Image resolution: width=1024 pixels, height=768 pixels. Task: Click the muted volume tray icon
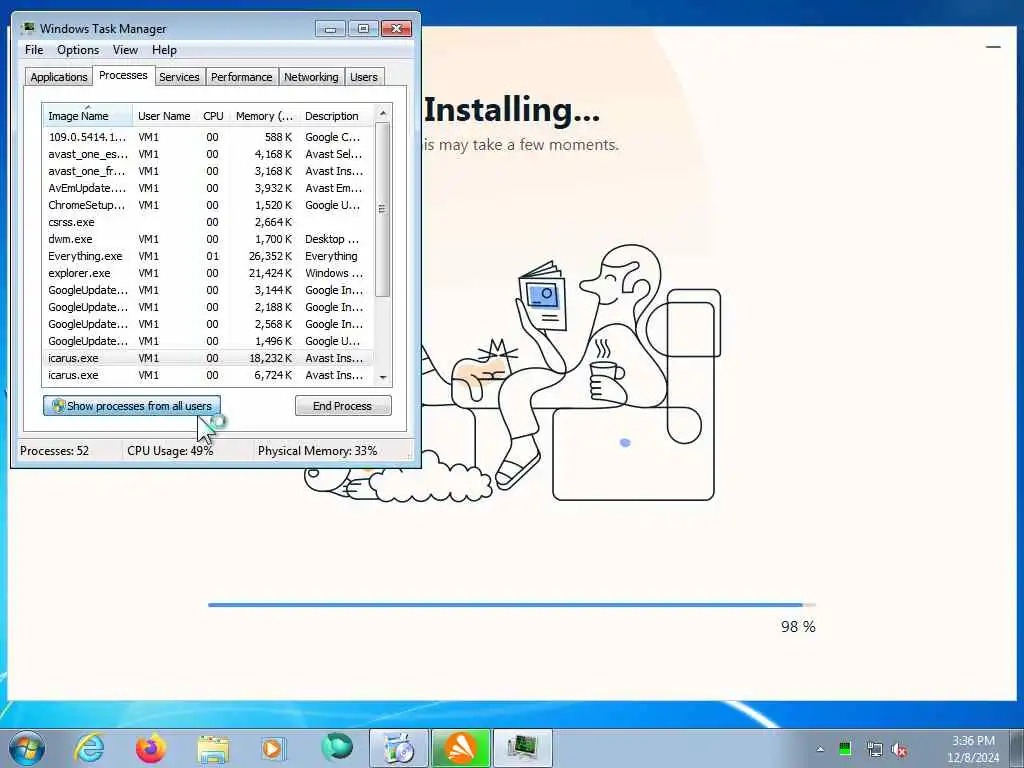pos(900,749)
